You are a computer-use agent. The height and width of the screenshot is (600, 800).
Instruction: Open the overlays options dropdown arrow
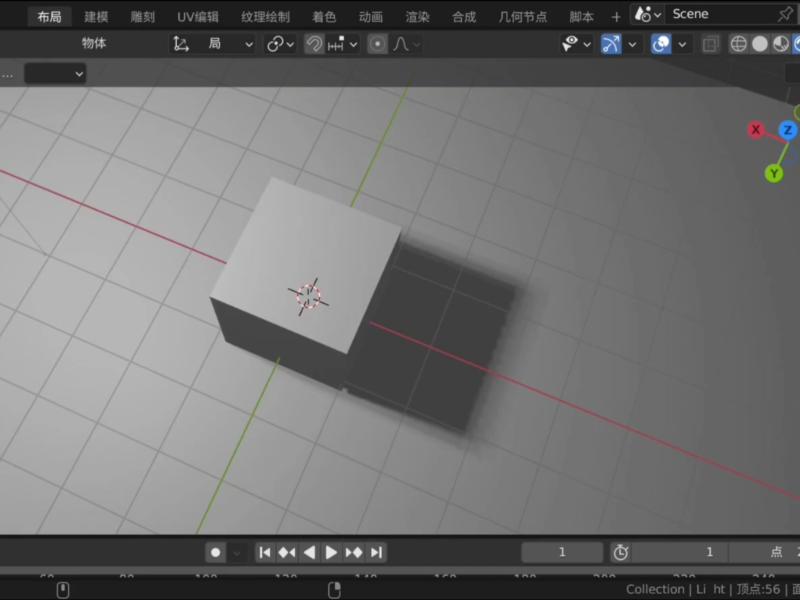pos(683,44)
